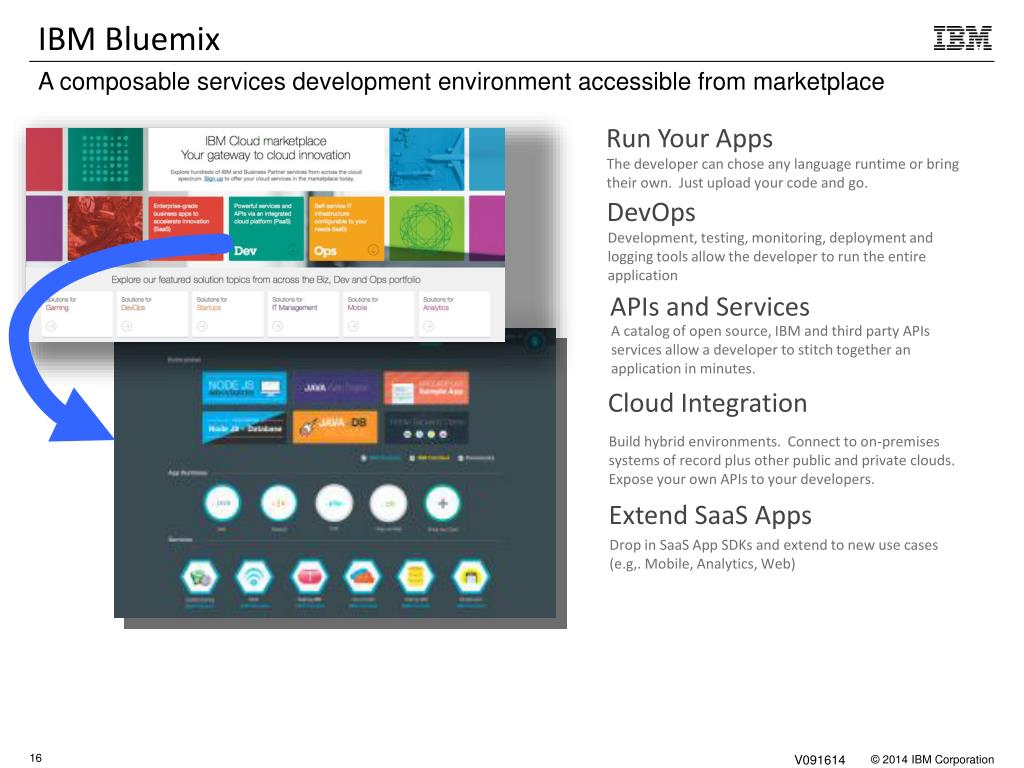Screen dimensions: 1024x768
Task: Open the orange Ops IaaS tile
Action: (346, 229)
